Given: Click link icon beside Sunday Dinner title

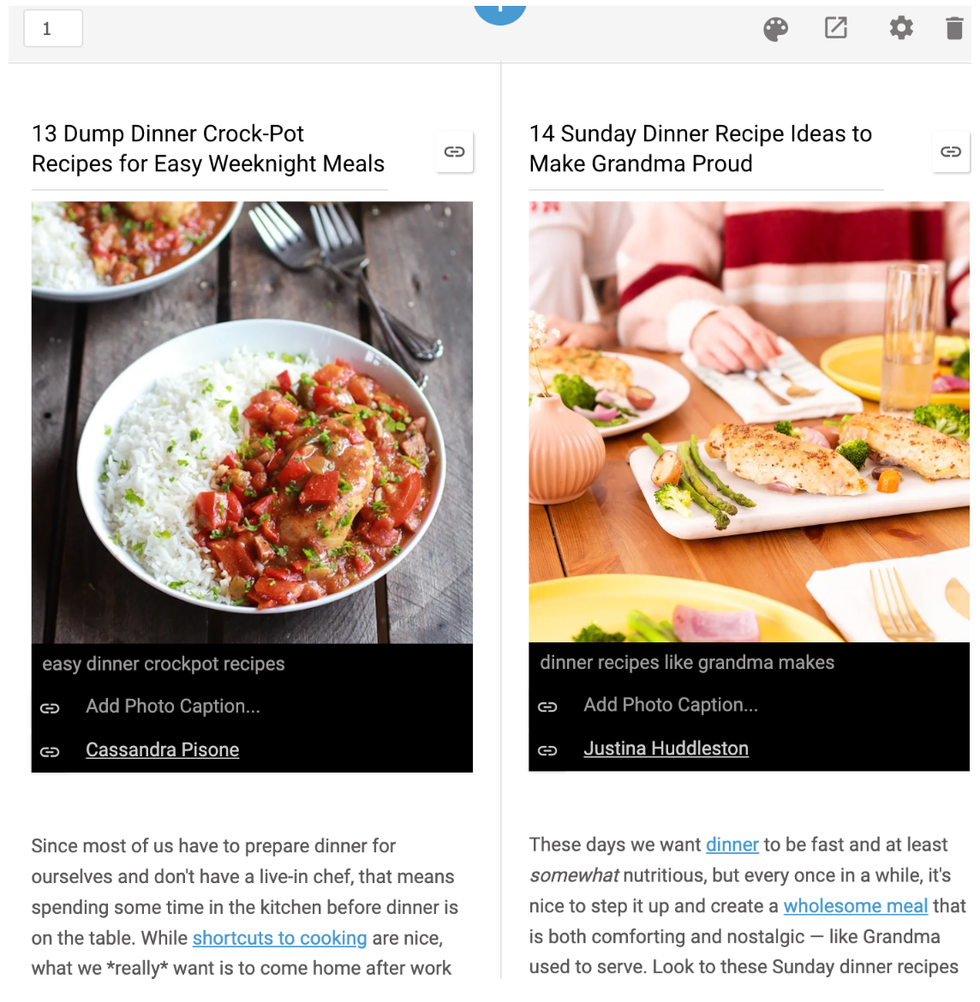Looking at the screenshot, I should pyautogui.click(x=951, y=152).
